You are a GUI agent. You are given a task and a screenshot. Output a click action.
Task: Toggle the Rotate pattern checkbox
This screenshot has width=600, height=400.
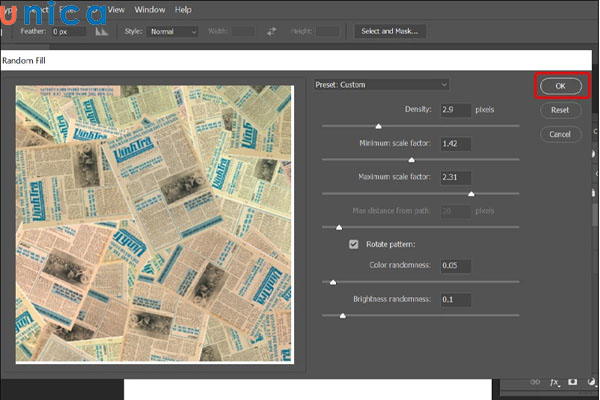(x=353, y=244)
